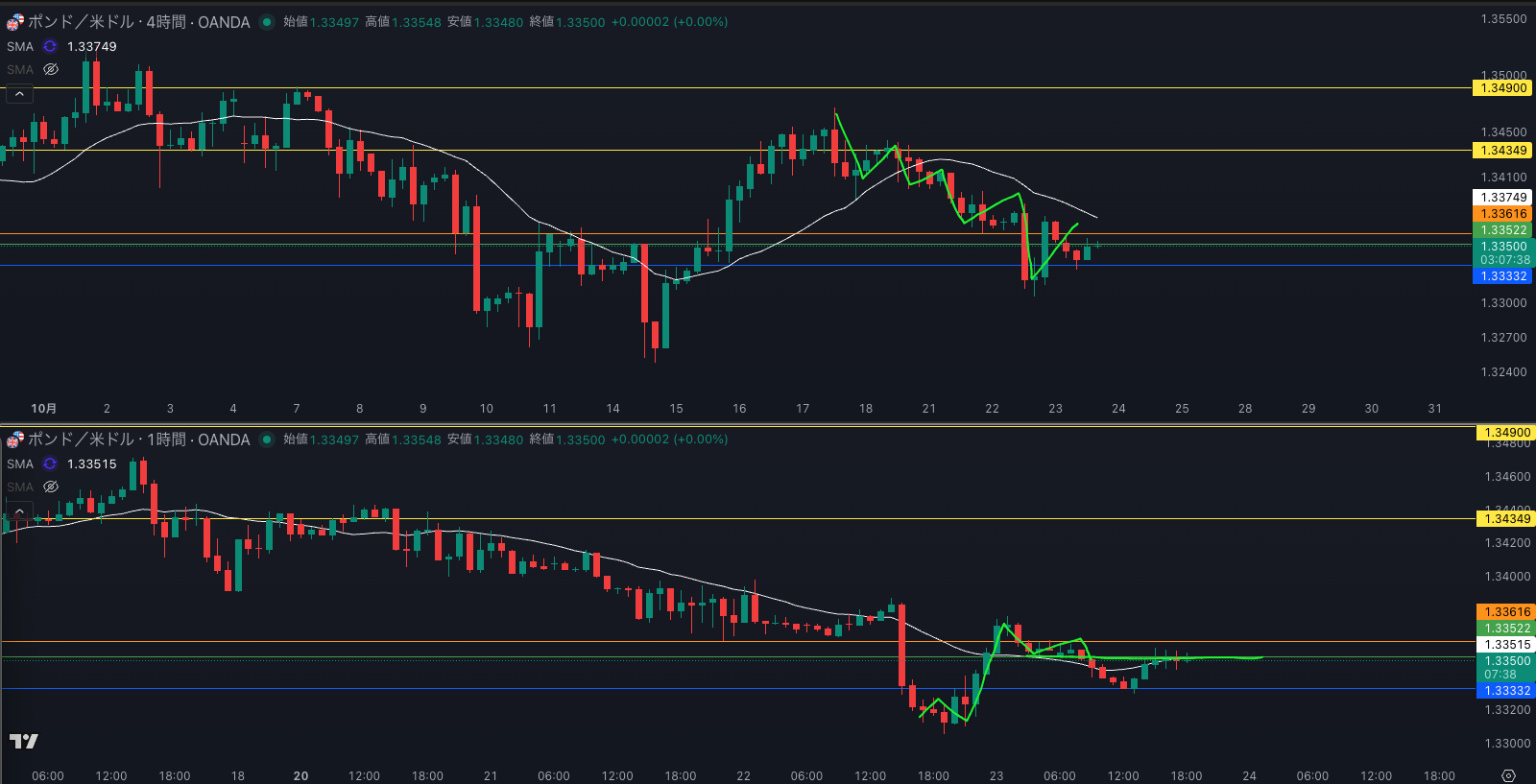
Task: Open symbol search via 1時間 OANDA chart title
Action: 139,440
